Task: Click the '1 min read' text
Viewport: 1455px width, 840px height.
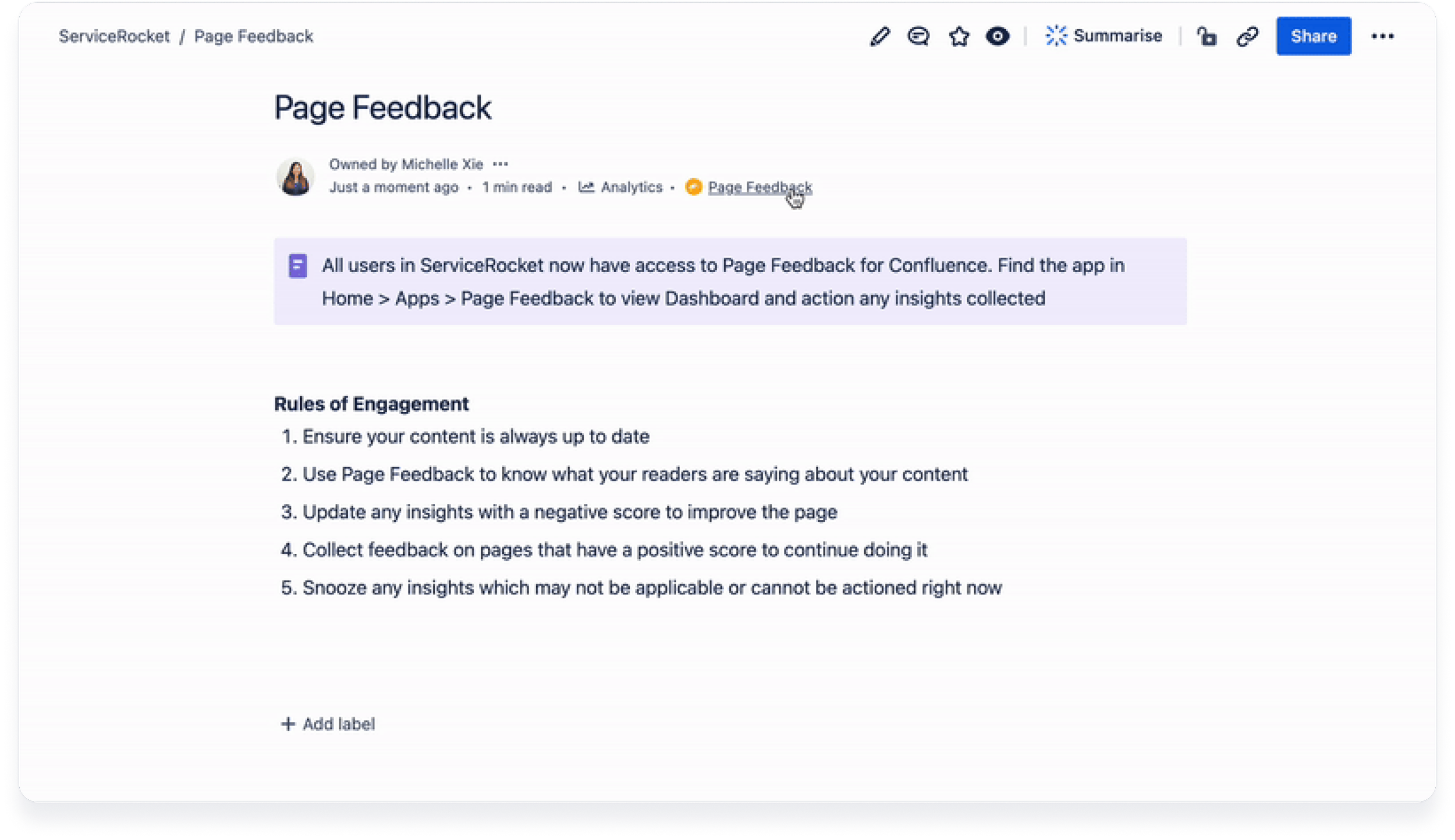Action: click(x=517, y=187)
